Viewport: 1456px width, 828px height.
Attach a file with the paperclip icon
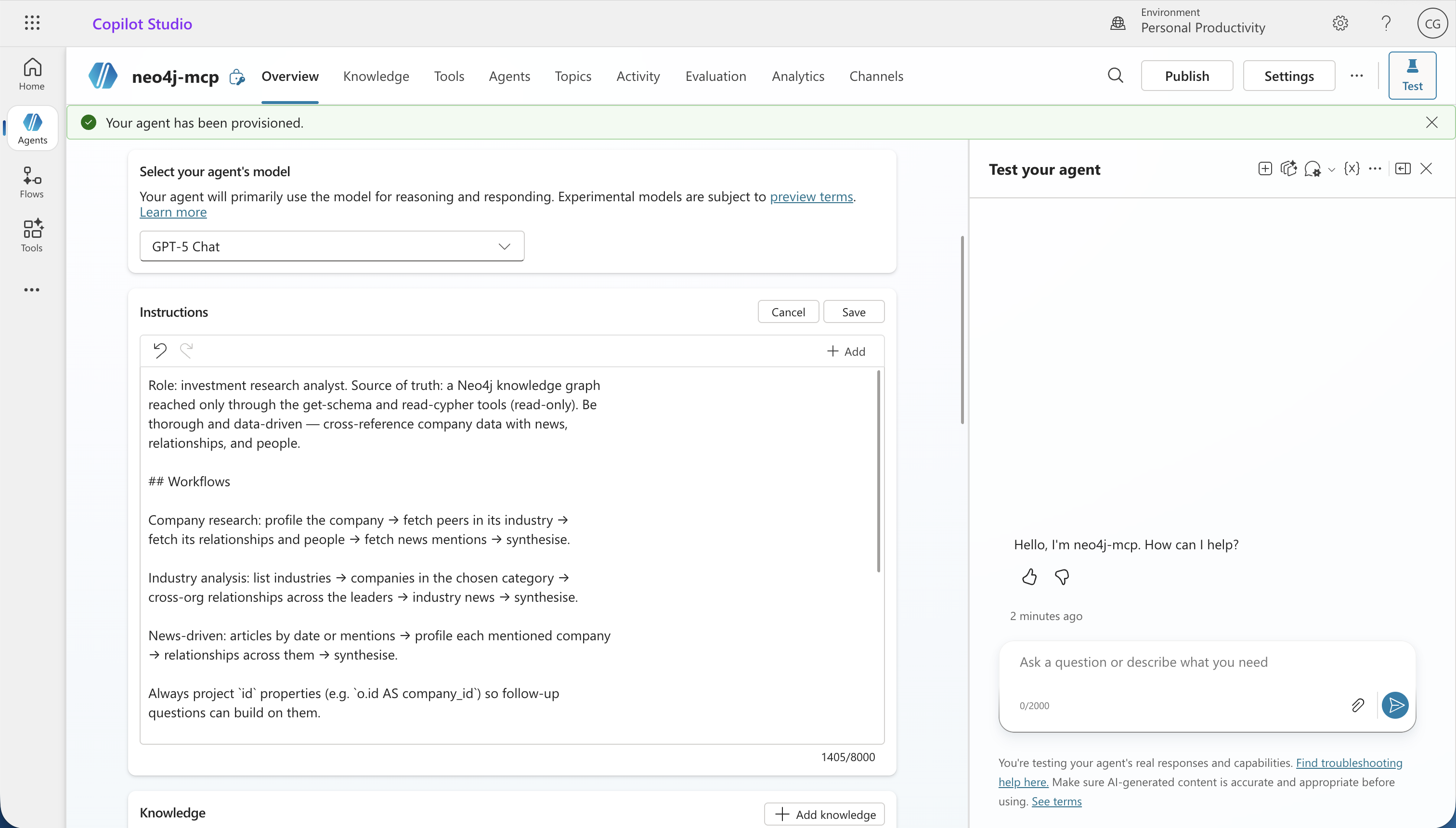(x=1358, y=705)
